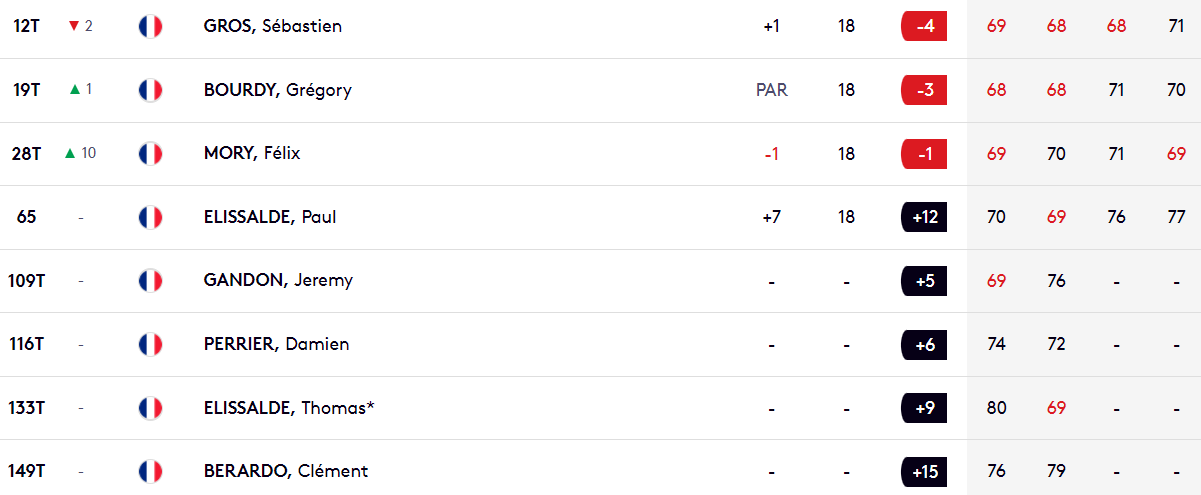Open player GROS, Sébastien
Image resolution: width=1201 pixels, height=495 pixels.
(272, 26)
